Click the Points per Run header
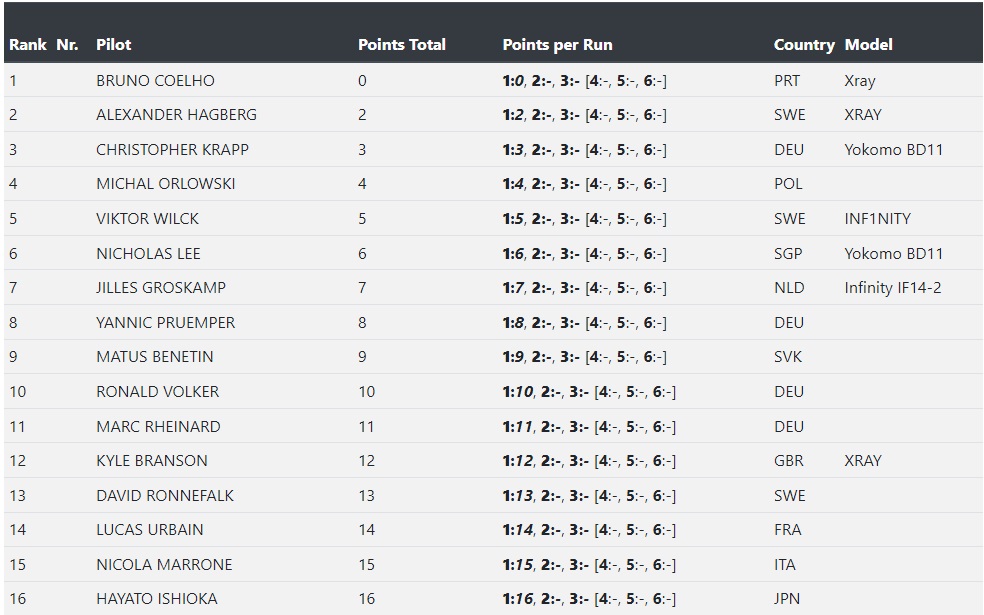This screenshot has width=984, height=615. (x=557, y=45)
